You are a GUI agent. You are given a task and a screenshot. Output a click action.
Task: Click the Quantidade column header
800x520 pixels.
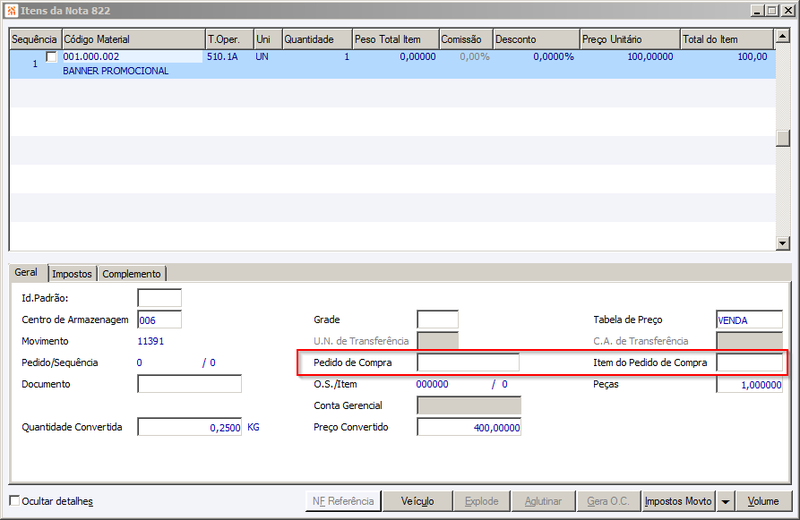317,39
